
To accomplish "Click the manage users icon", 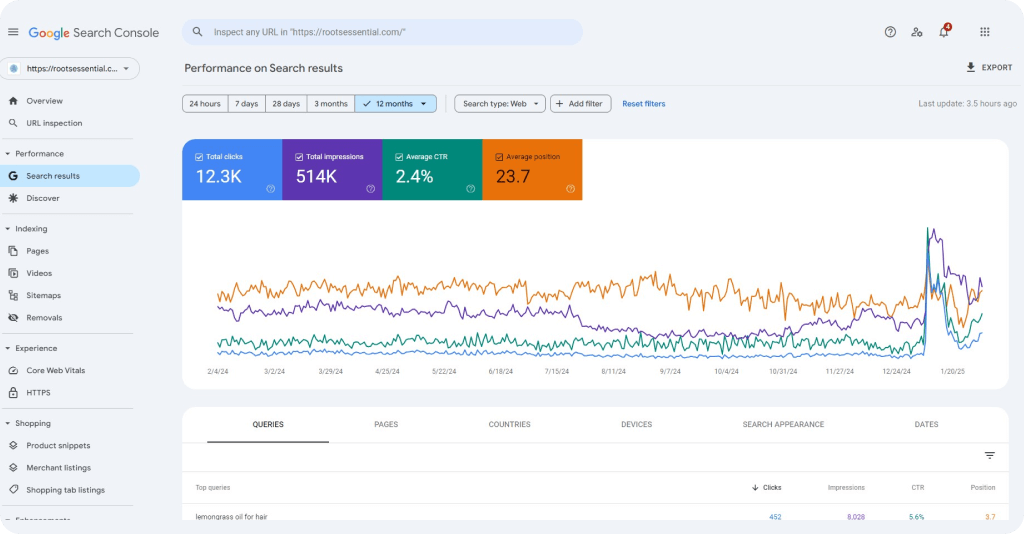I will click(917, 32).
